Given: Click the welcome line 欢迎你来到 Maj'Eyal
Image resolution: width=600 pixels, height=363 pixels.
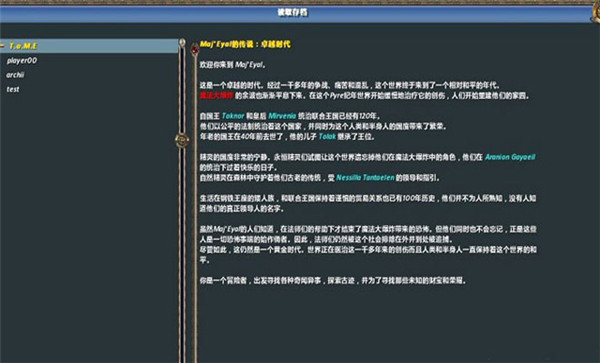Looking at the screenshot, I should pos(233,65).
